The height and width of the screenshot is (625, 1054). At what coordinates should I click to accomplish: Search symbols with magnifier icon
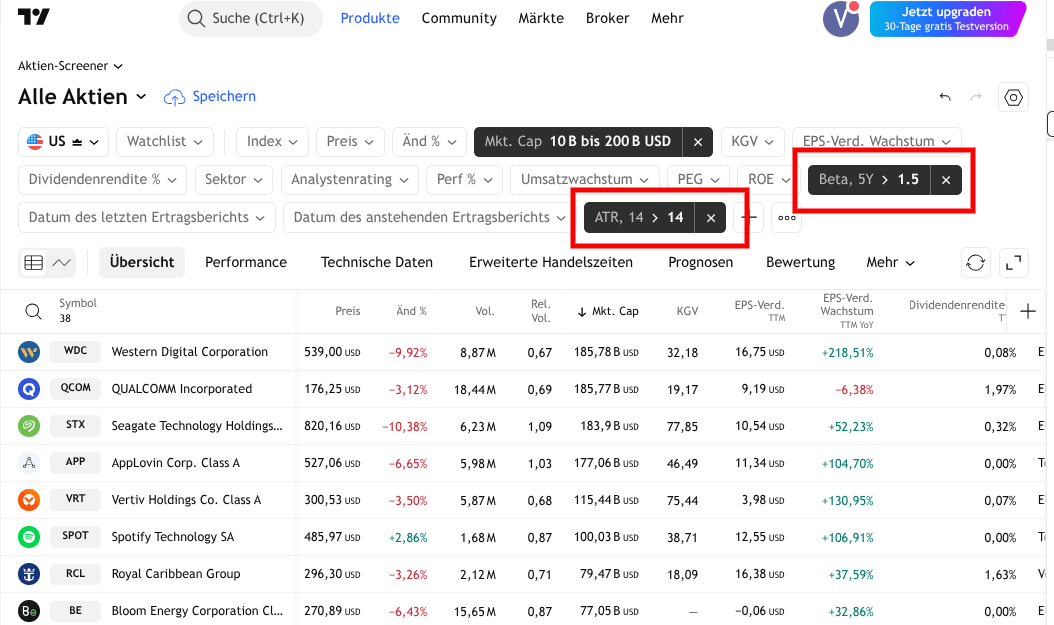[x=33, y=311]
